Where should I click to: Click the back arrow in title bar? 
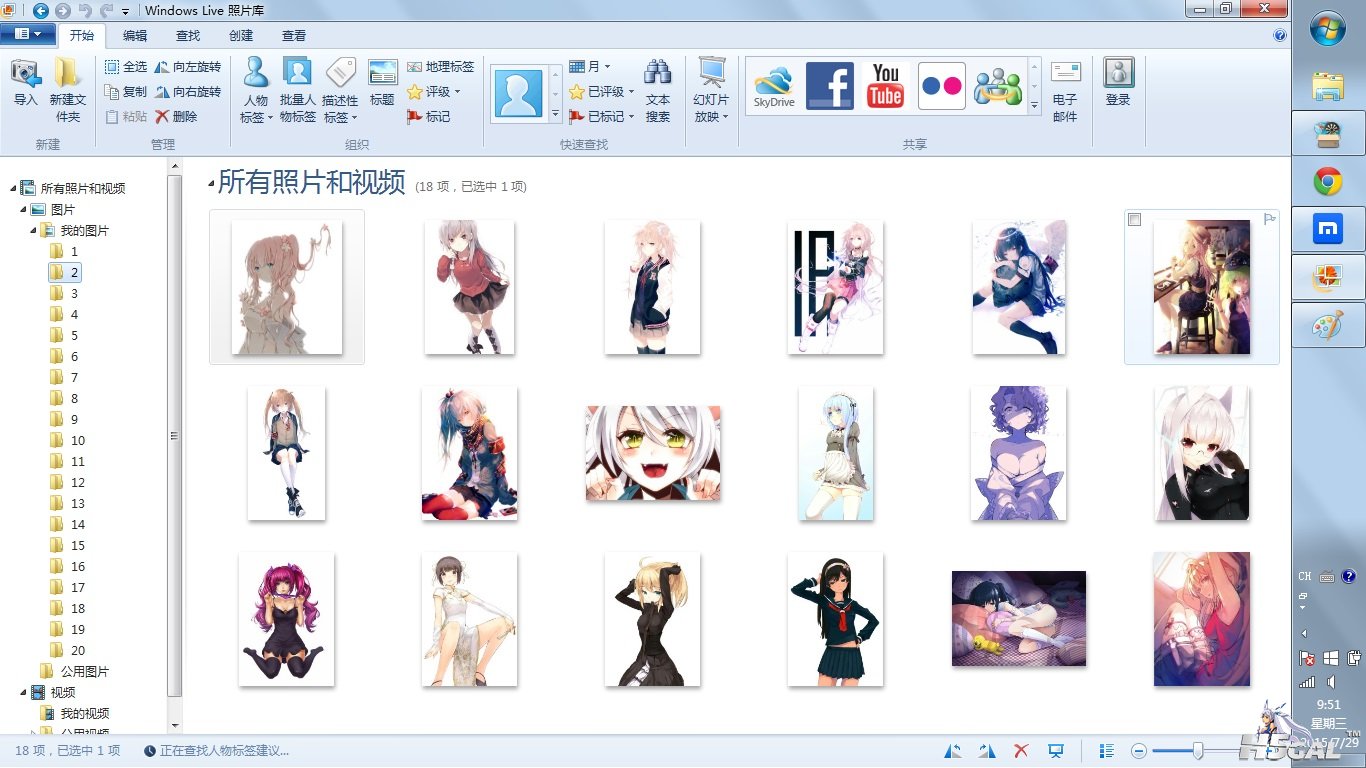pyautogui.click(x=41, y=10)
